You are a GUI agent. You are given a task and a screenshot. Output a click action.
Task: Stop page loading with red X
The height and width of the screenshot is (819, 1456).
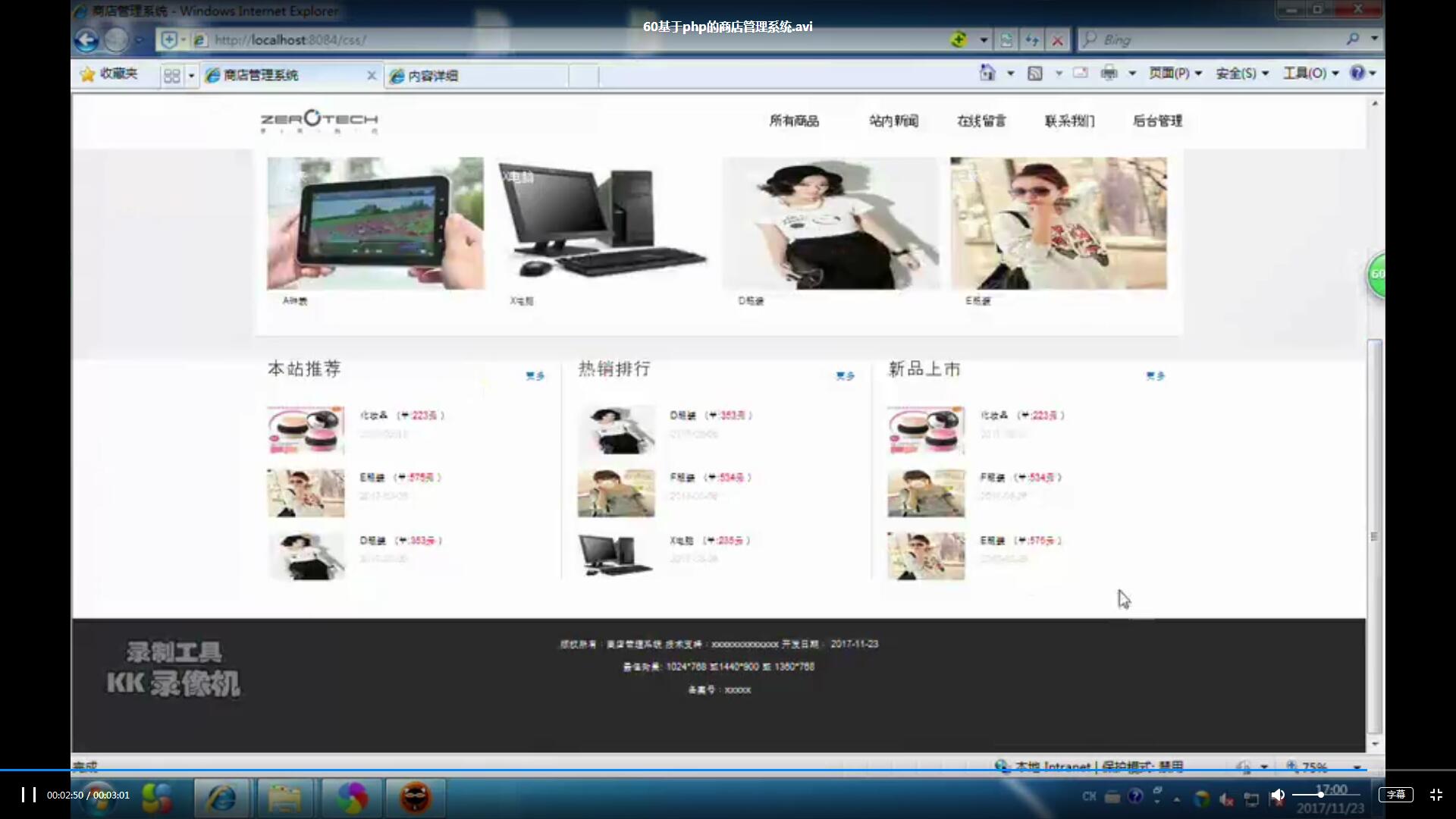pos(1057,39)
